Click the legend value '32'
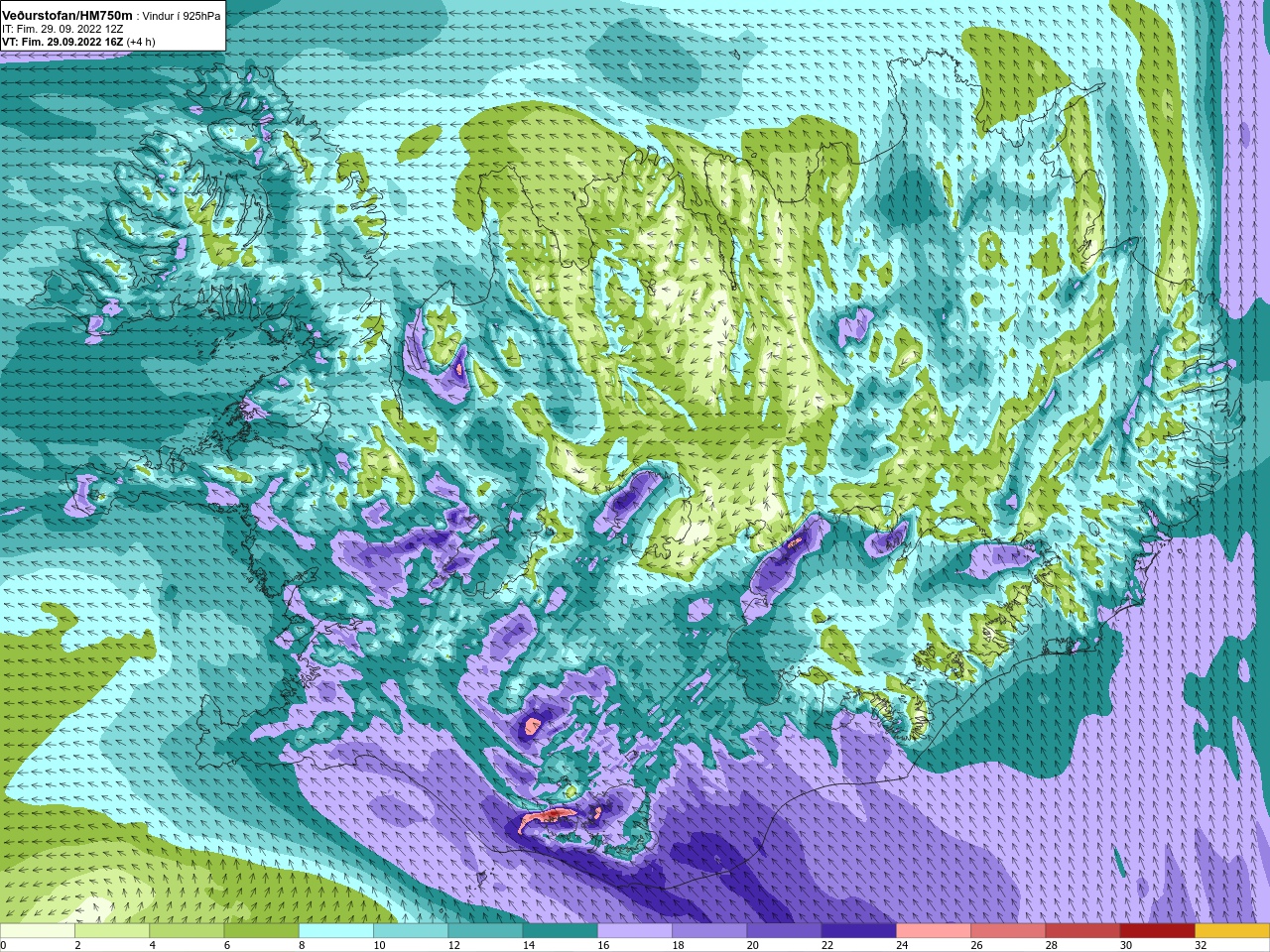 click(1201, 946)
